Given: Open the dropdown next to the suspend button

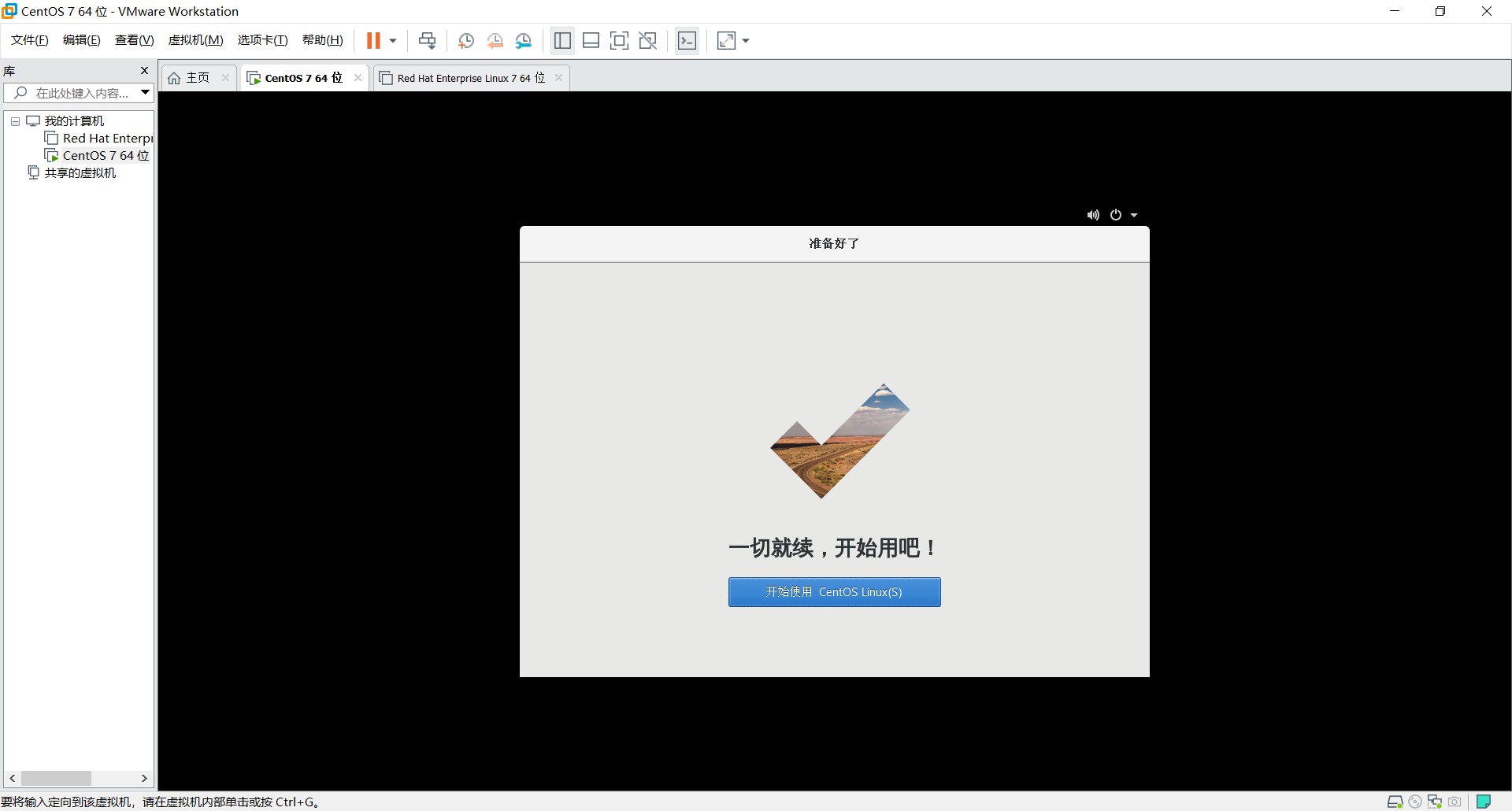Looking at the screenshot, I should click(x=391, y=40).
